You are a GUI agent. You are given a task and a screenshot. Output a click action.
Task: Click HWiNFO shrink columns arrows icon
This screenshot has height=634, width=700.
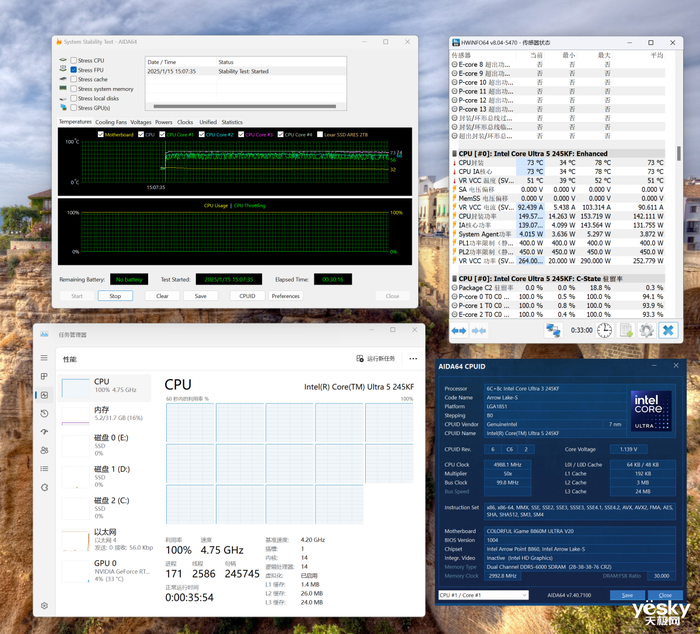tap(479, 331)
